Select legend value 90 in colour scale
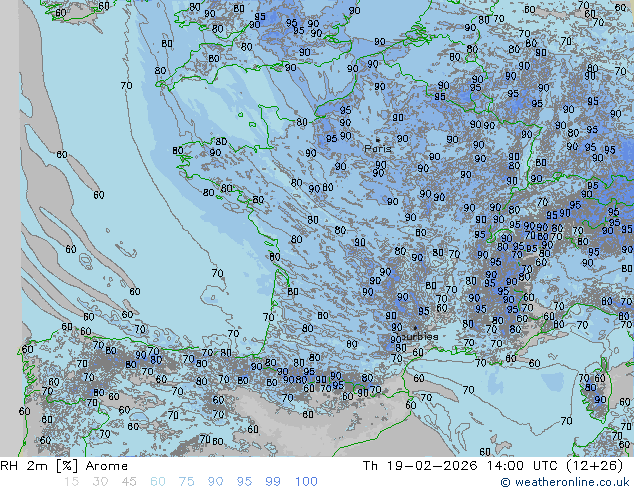This screenshot has height=490, width=634. coord(215,482)
